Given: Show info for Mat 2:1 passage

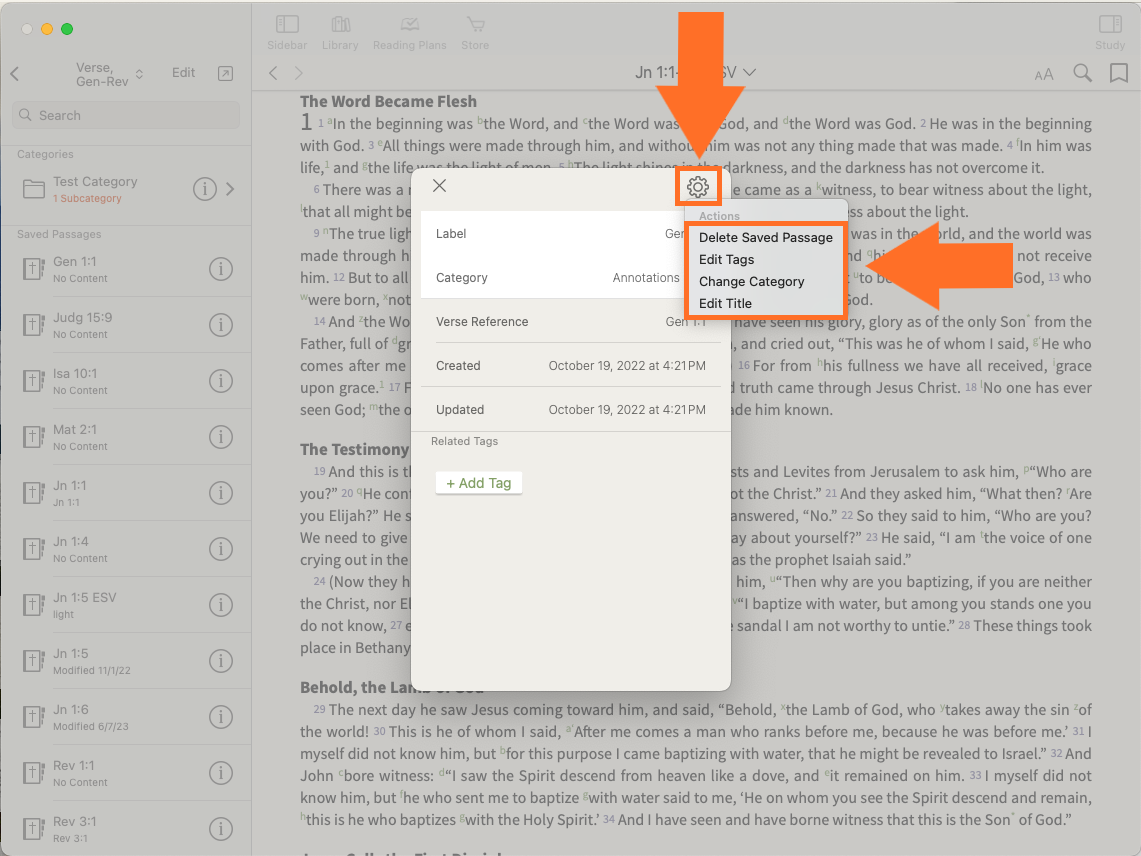Looking at the screenshot, I should tap(220, 437).
